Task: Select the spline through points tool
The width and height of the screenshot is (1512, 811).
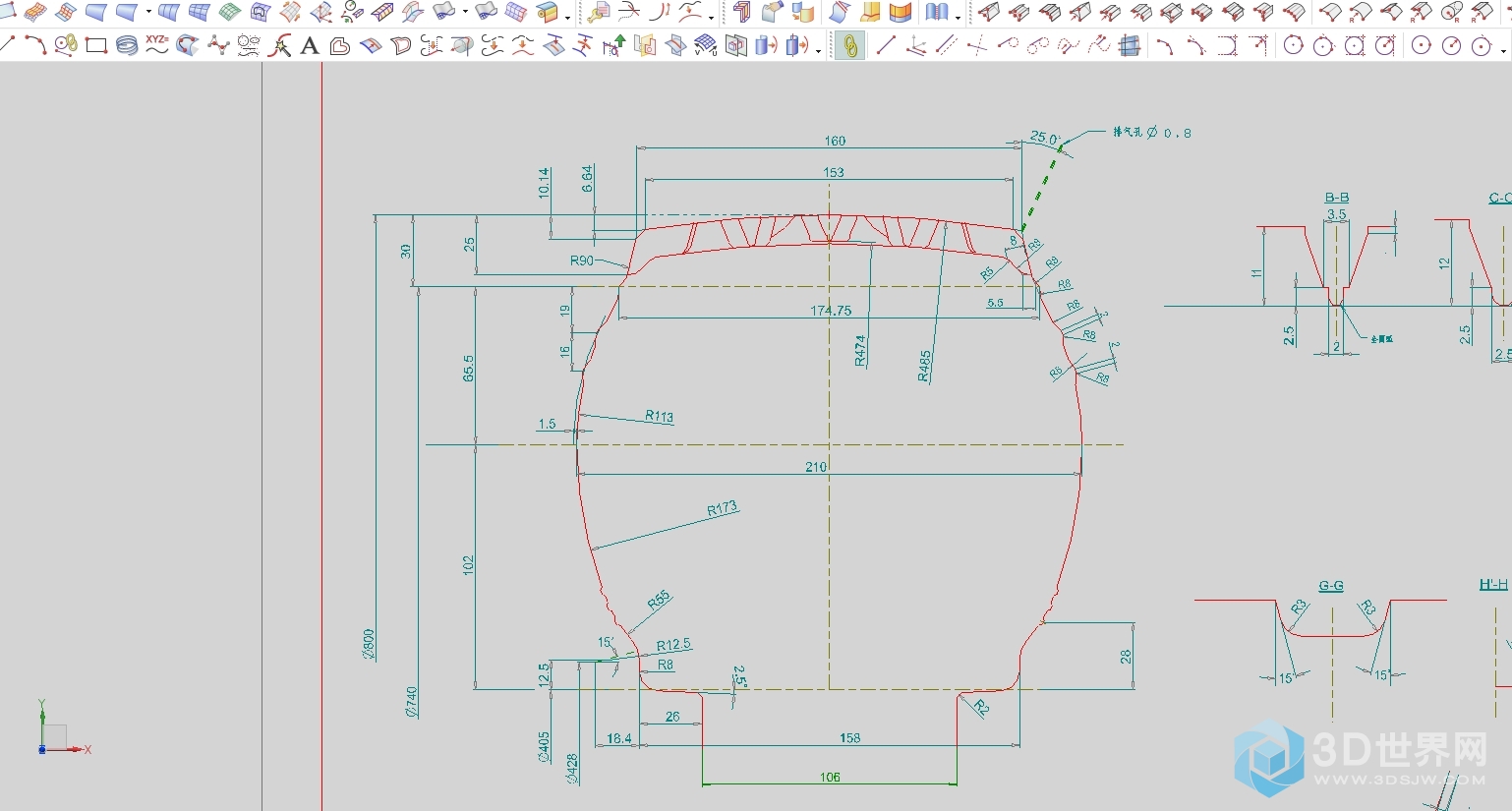Action: (x=218, y=45)
